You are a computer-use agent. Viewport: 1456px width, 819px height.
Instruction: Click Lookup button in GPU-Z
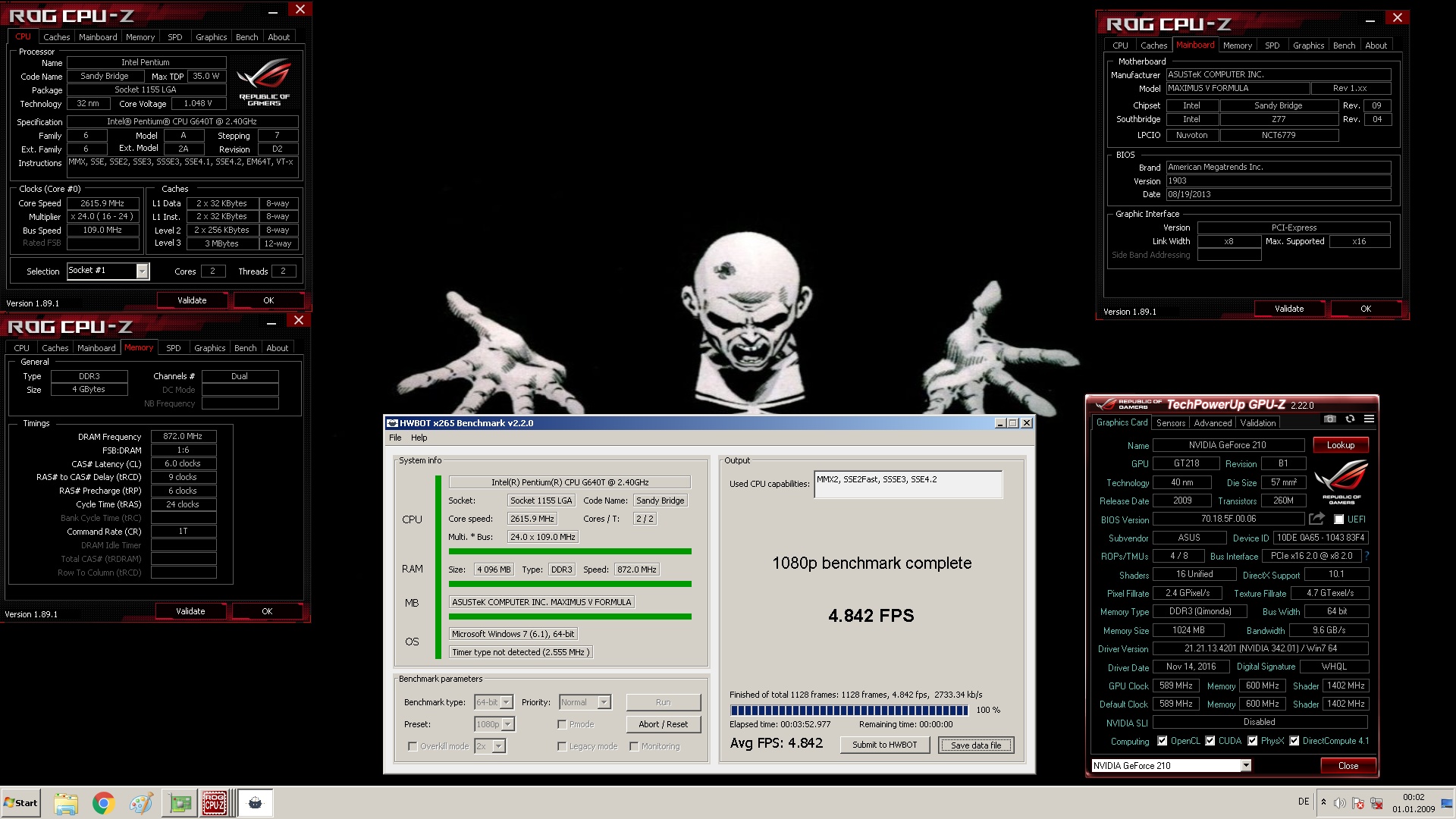click(x=1340, y=445)
